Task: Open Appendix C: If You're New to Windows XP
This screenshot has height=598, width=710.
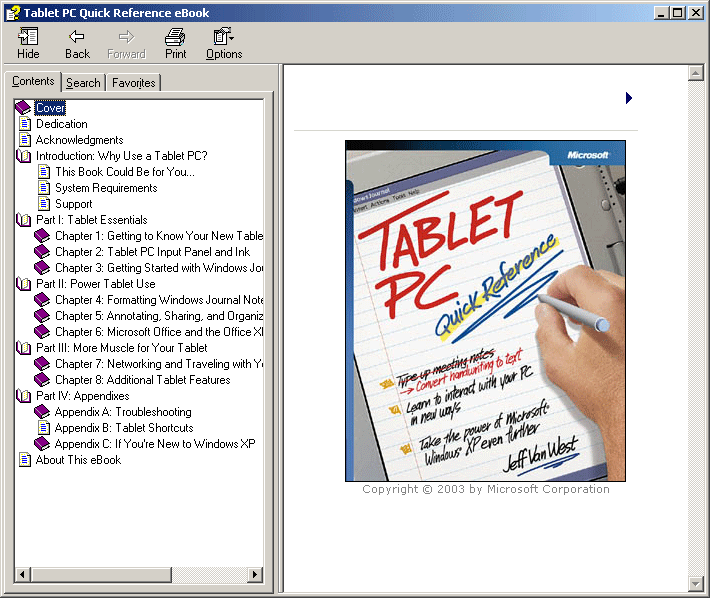Action: coord(155,444)
